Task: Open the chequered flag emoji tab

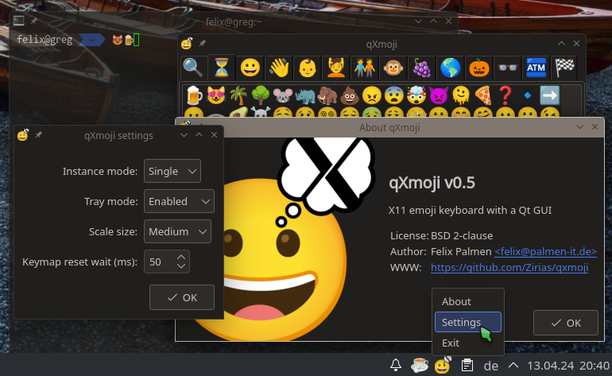Action: point(564,68)
